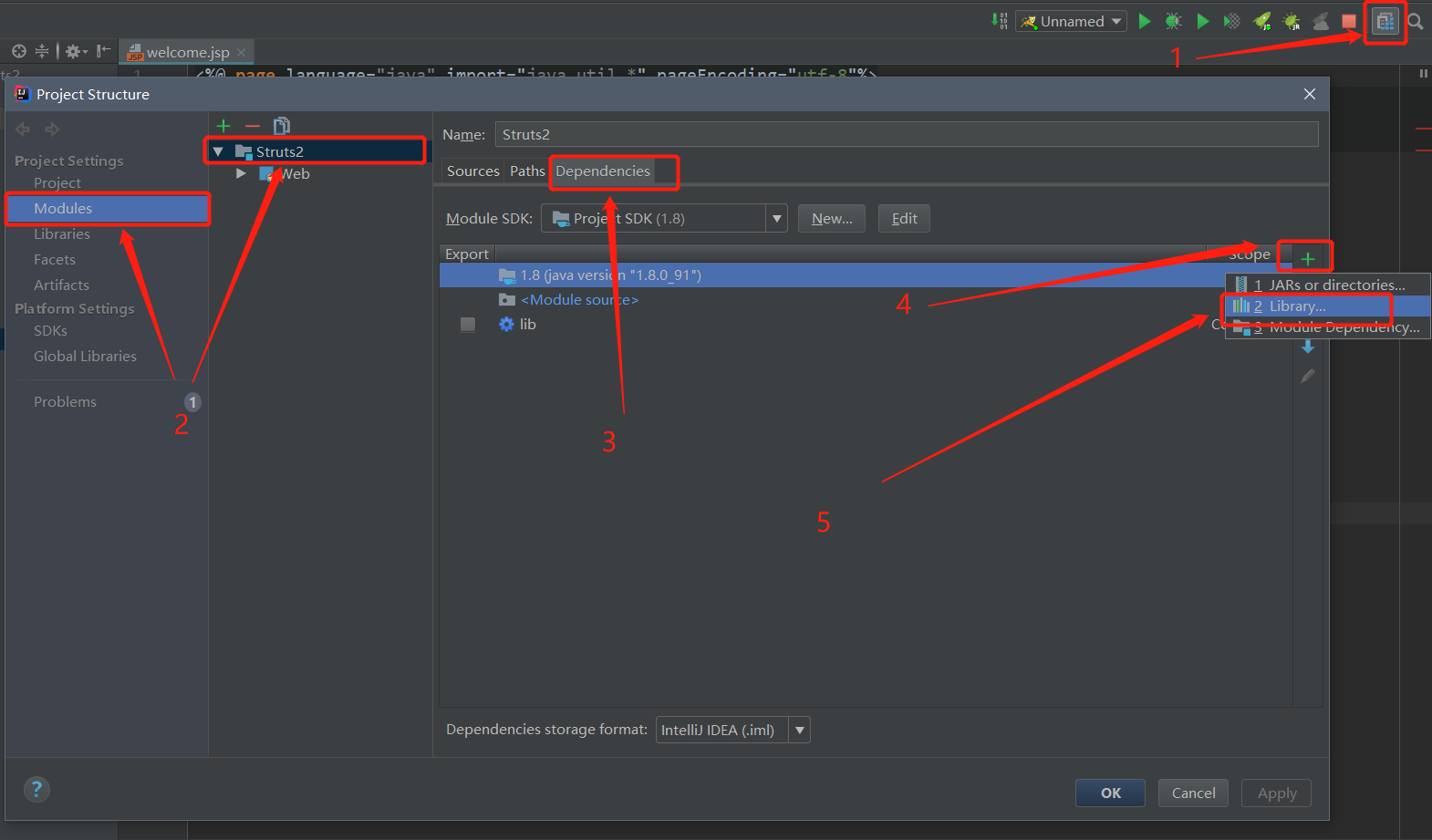The width and height of the screenshot is (1432, 840).
Task: Click the JRebel debug bug icon
Action: (x=1292, y=21)
